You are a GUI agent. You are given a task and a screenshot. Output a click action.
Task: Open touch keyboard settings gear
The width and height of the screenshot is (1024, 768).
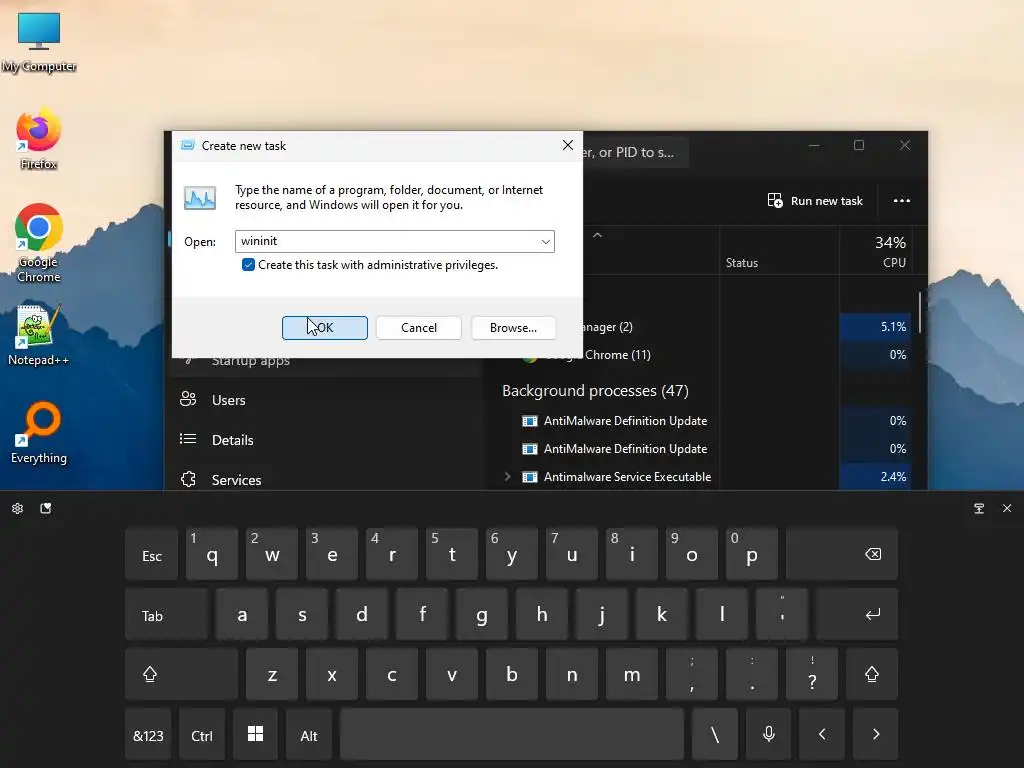point(18,508)
